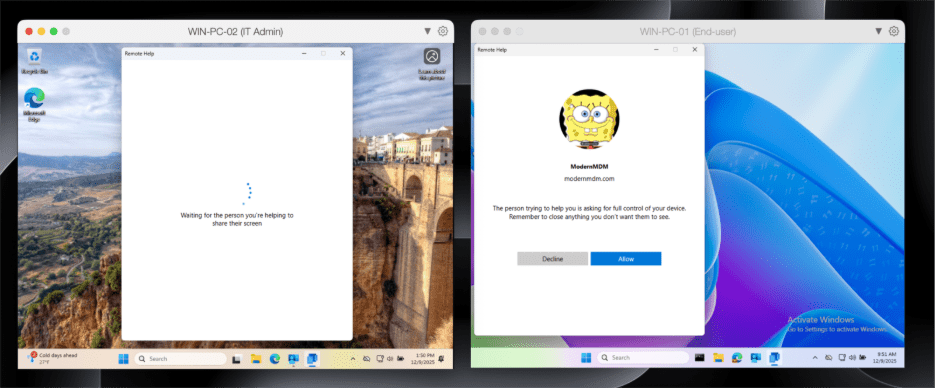Launch Edge from WIN-PC-02 taskbar
This screenshot has height=388, width=936.
[x=275, y=359]
